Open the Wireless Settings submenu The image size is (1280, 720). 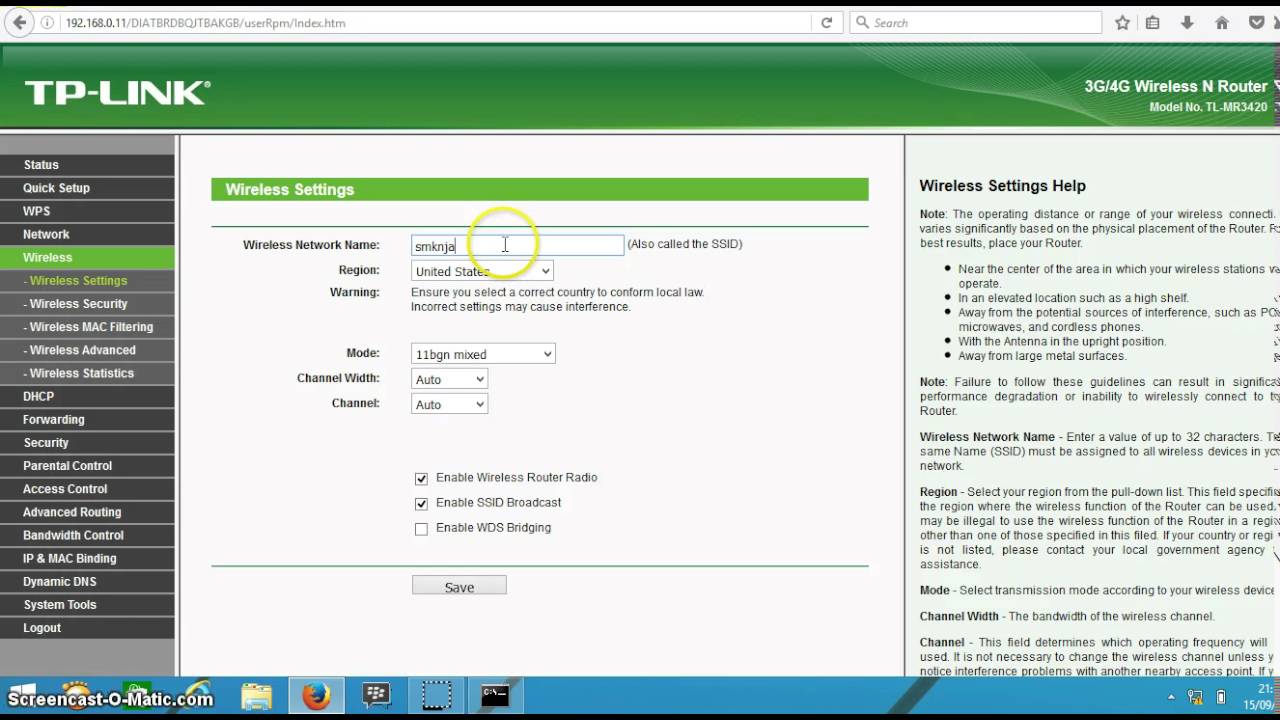(87, 281)
